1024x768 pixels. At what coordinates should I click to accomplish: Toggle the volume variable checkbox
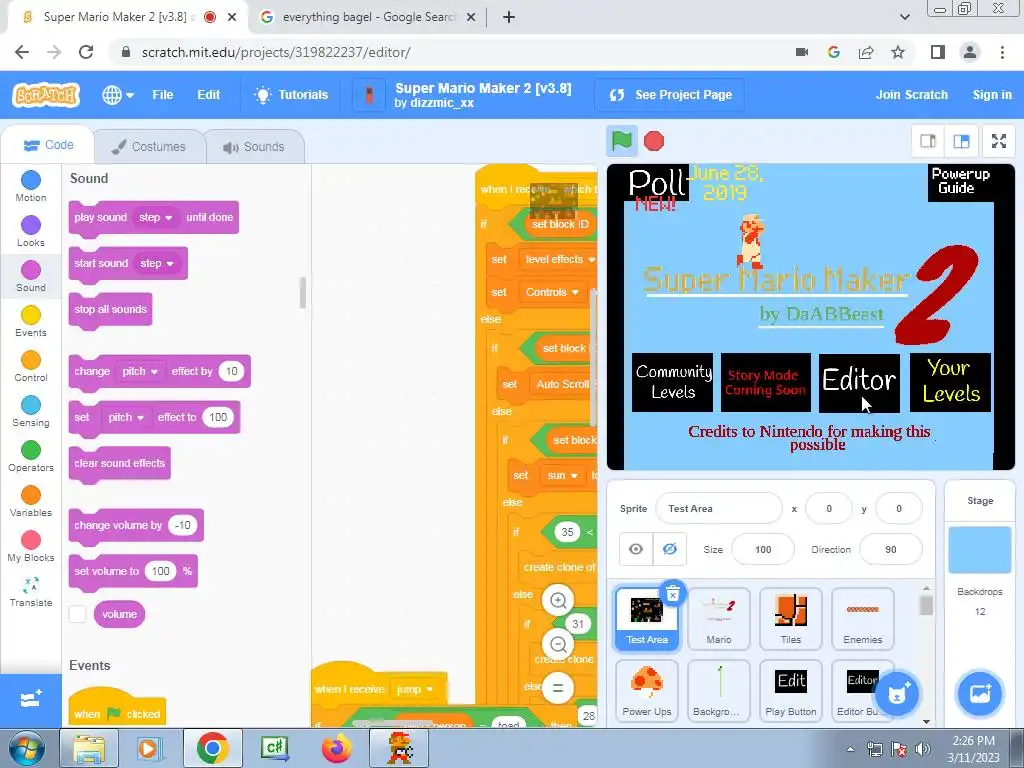[78, 614]
